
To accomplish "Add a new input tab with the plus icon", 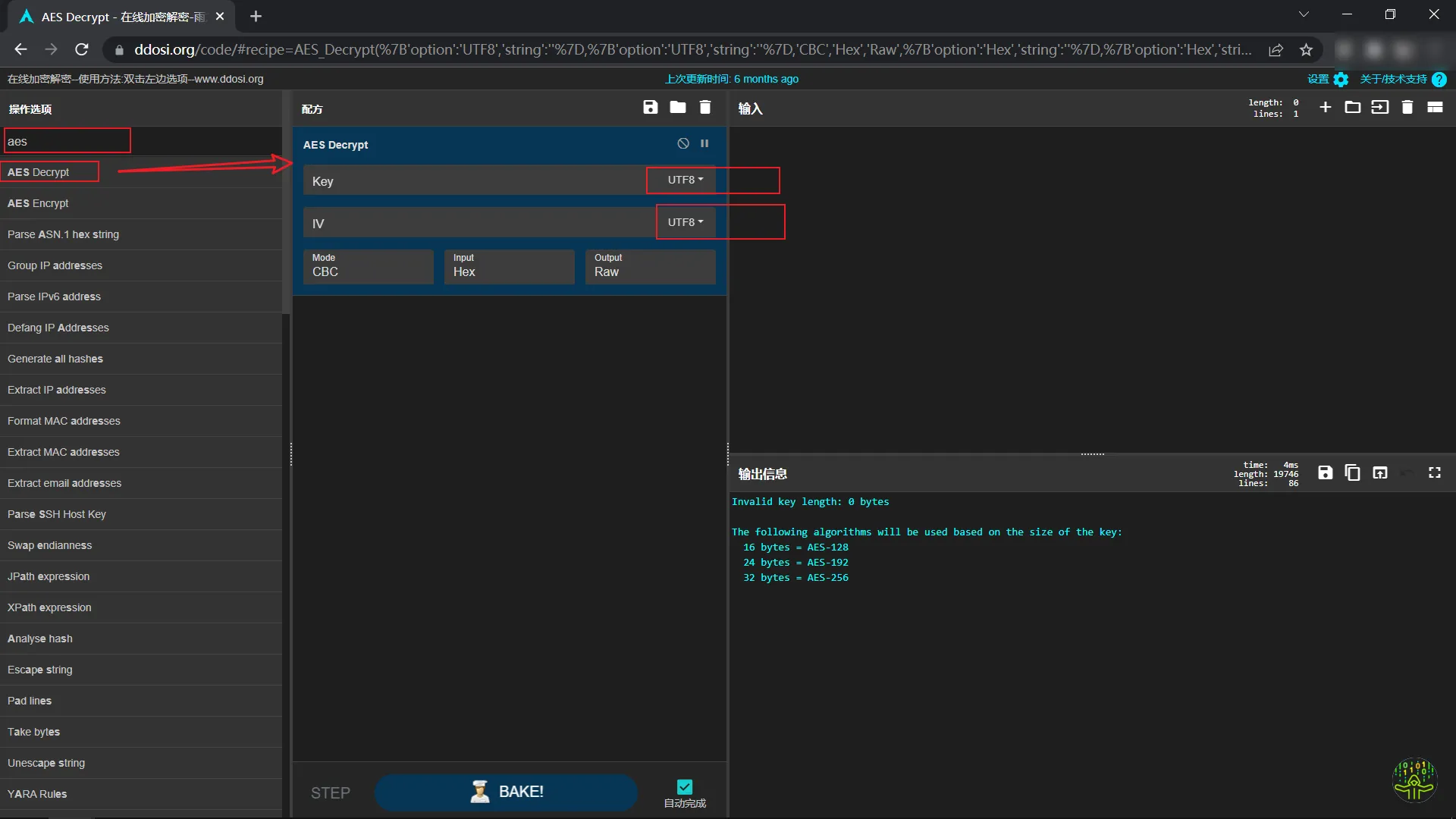I will tap(1325, 108).
